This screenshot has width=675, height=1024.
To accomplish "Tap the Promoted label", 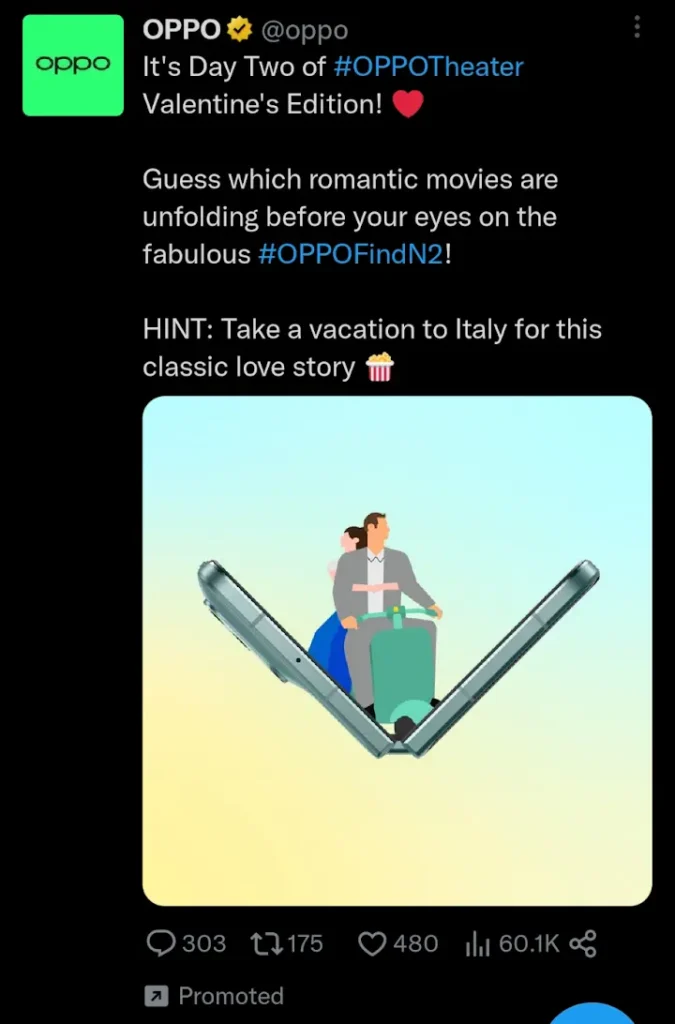I will click(231, 996).
